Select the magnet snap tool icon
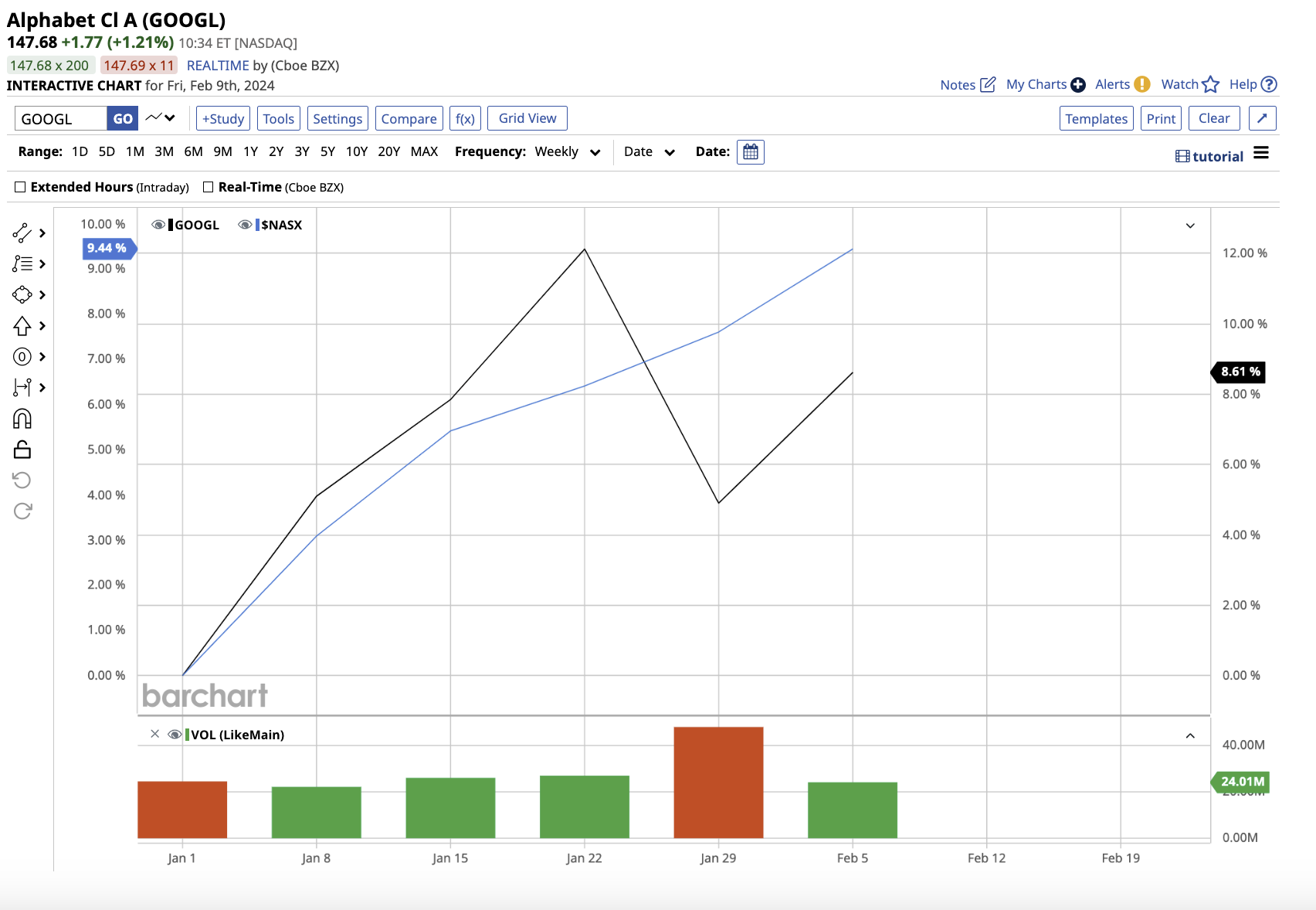Viewport: 1316px width, 910px height. [22, 419]
